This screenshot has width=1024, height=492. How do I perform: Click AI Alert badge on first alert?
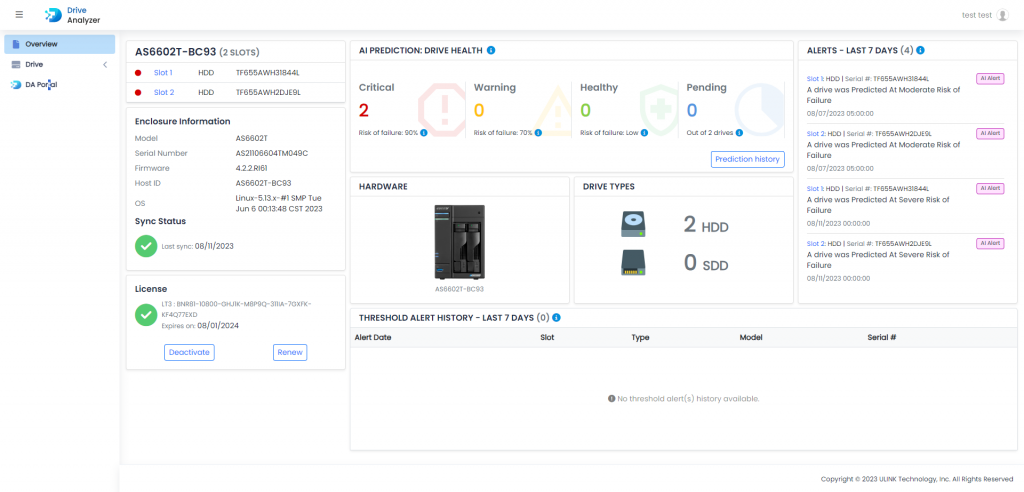[x=990, y=78]
